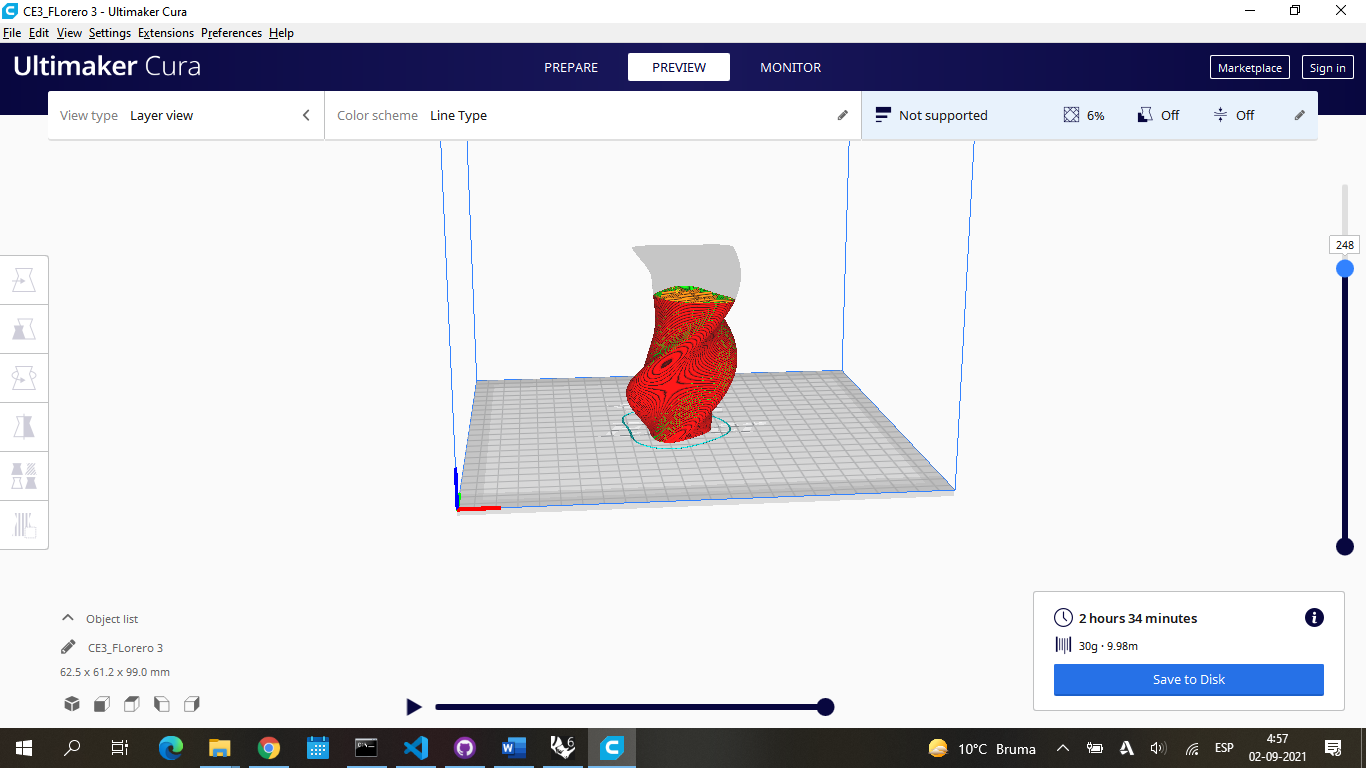
Task: Select the Rotate tool
Action: [x=24, y=377]
